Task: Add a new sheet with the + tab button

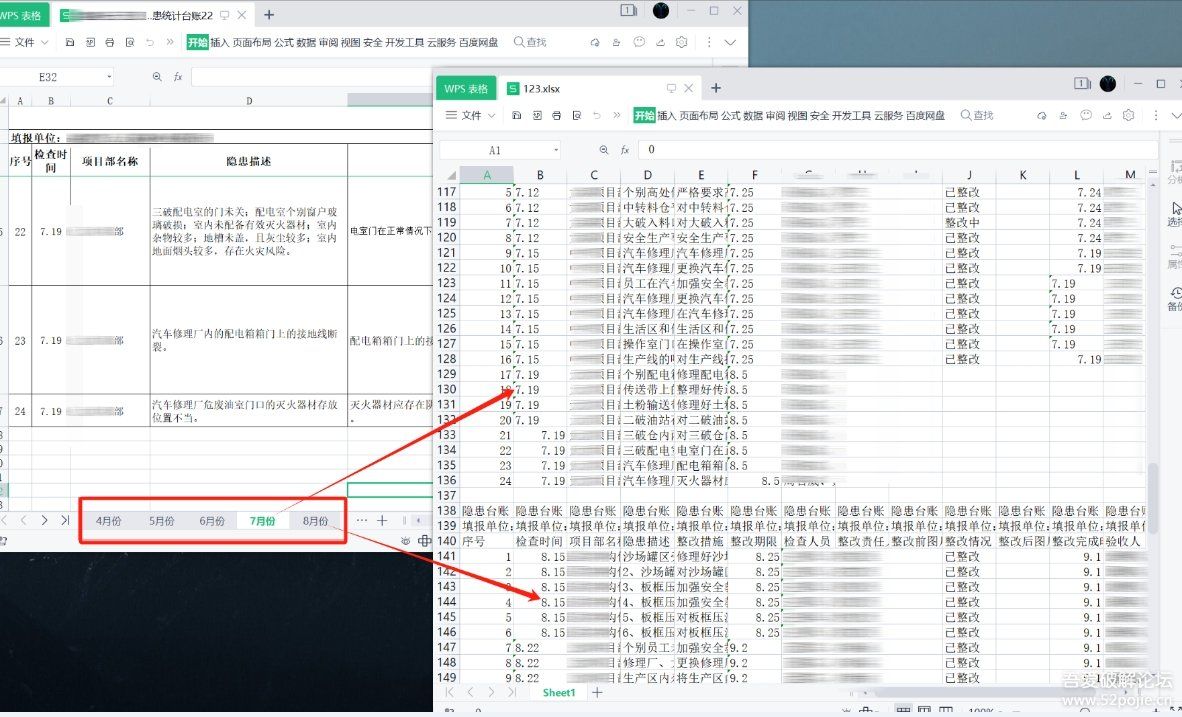Action: click(x=595, y=692)
